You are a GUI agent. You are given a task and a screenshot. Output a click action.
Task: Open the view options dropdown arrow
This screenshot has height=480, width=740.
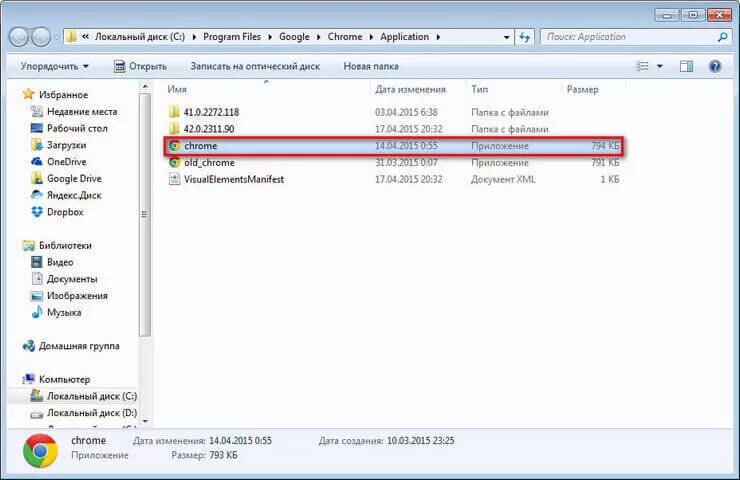coord(660,66)
